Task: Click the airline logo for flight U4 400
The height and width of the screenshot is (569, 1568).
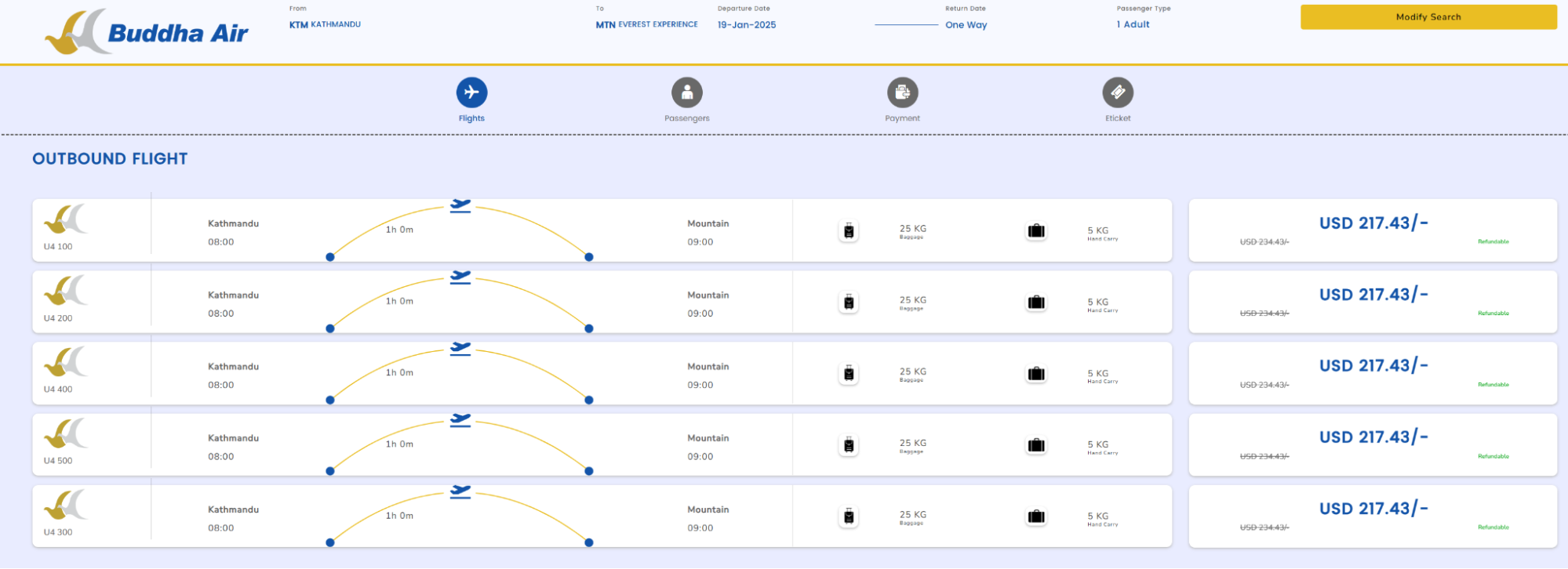Action: click(65, 362)
